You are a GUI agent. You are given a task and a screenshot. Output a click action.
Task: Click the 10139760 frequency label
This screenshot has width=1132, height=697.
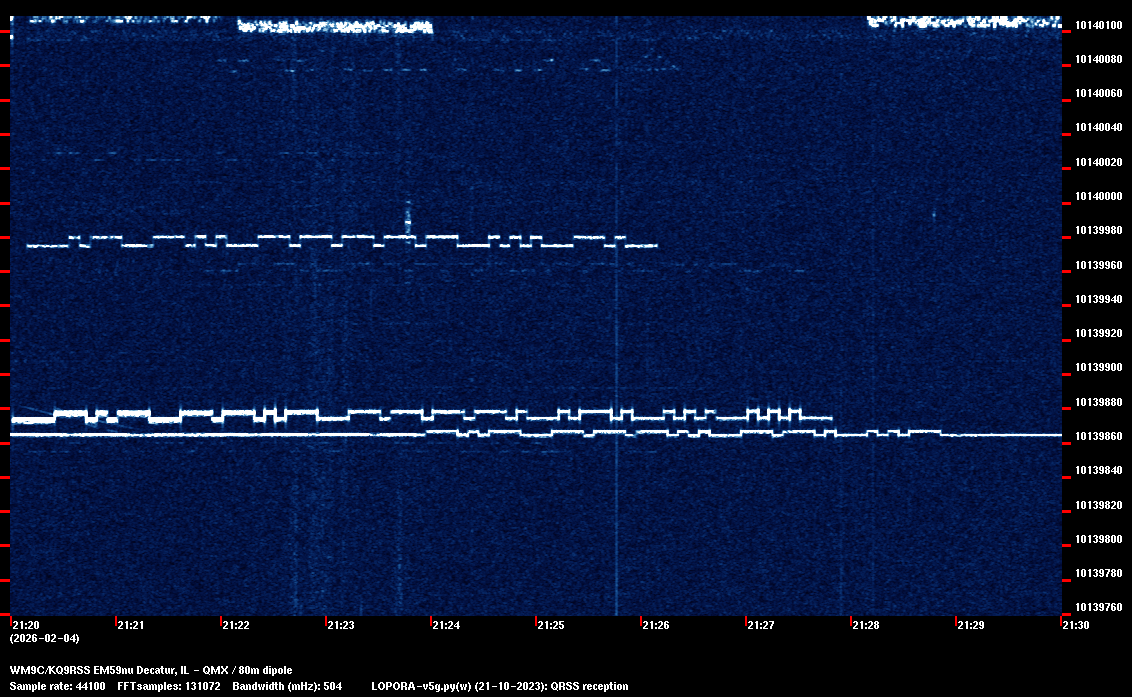1098,607
